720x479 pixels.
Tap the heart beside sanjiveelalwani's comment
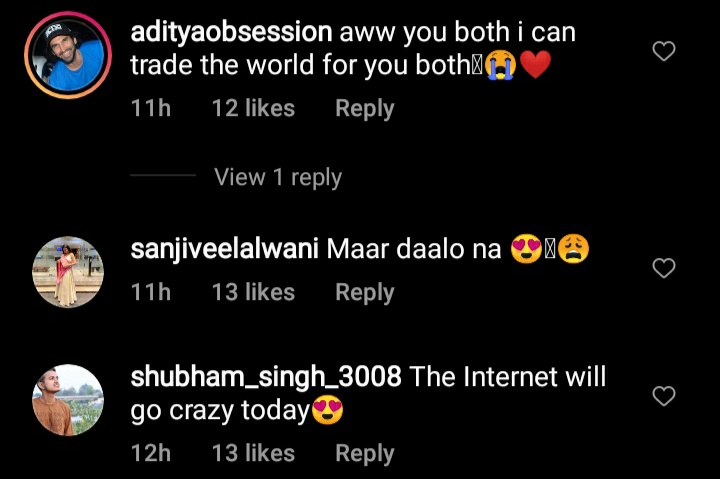(x=664, y=268)
